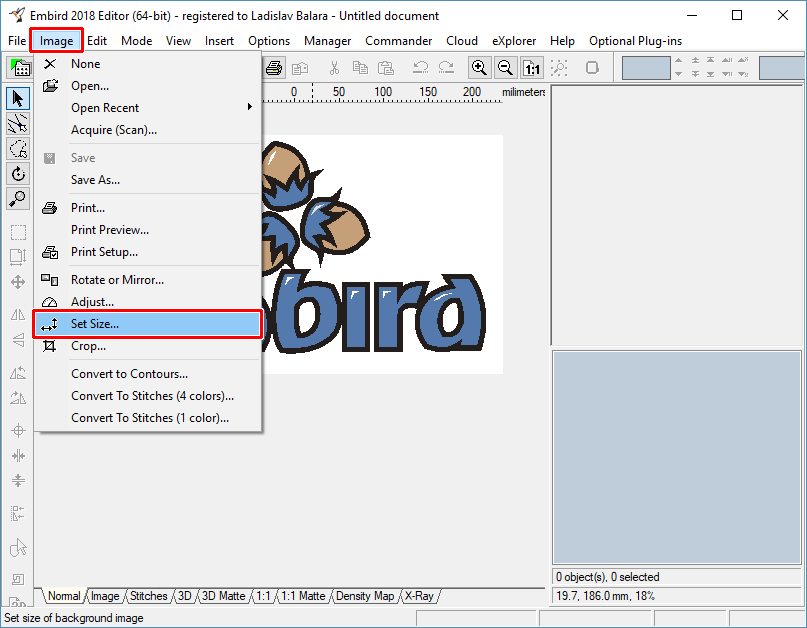Click the Cut scissors toolbar icon
This screenshot has height=628, width=807.
point(335,68)
